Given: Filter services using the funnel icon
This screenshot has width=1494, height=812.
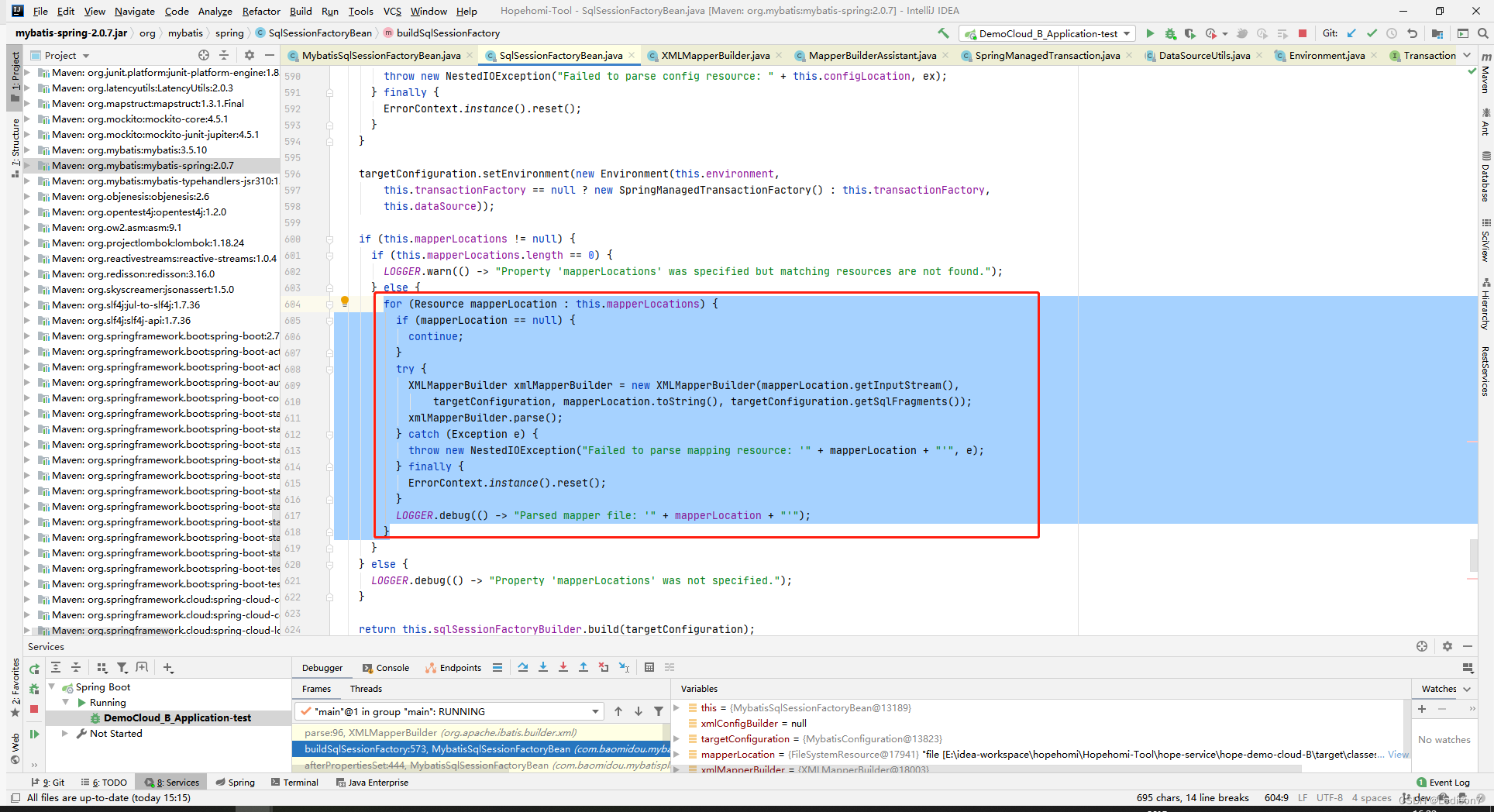Looking at the screenshot, I should pos(122,667).
